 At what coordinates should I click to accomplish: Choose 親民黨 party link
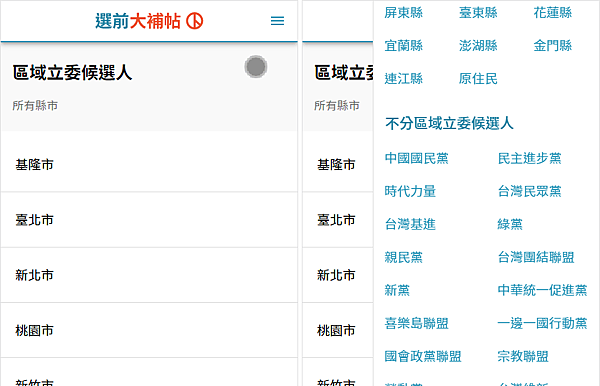click(x=404, y=257)
